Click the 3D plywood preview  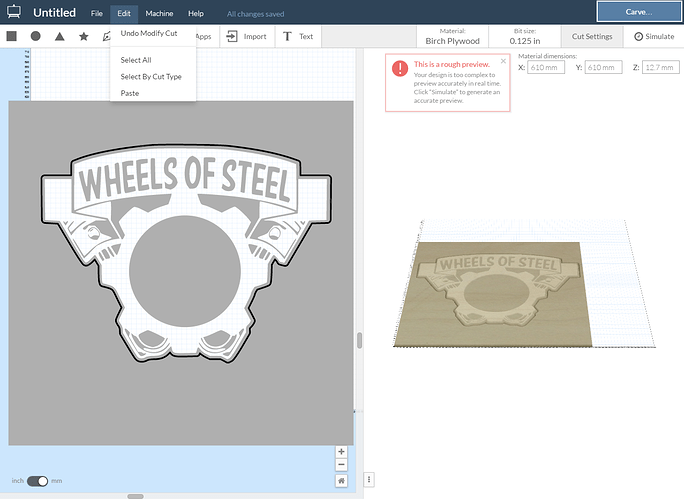tap(493, 295)
